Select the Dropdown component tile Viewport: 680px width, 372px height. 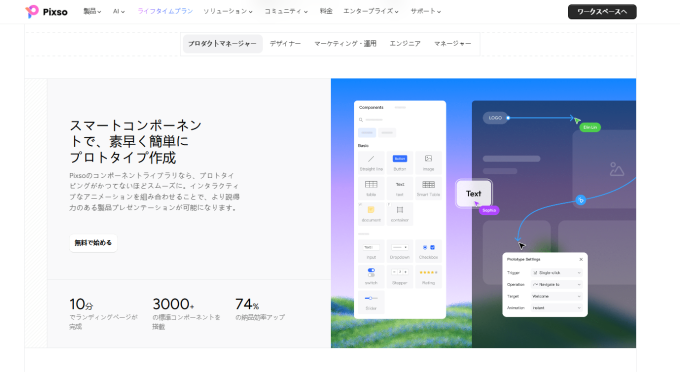[399, 251]
